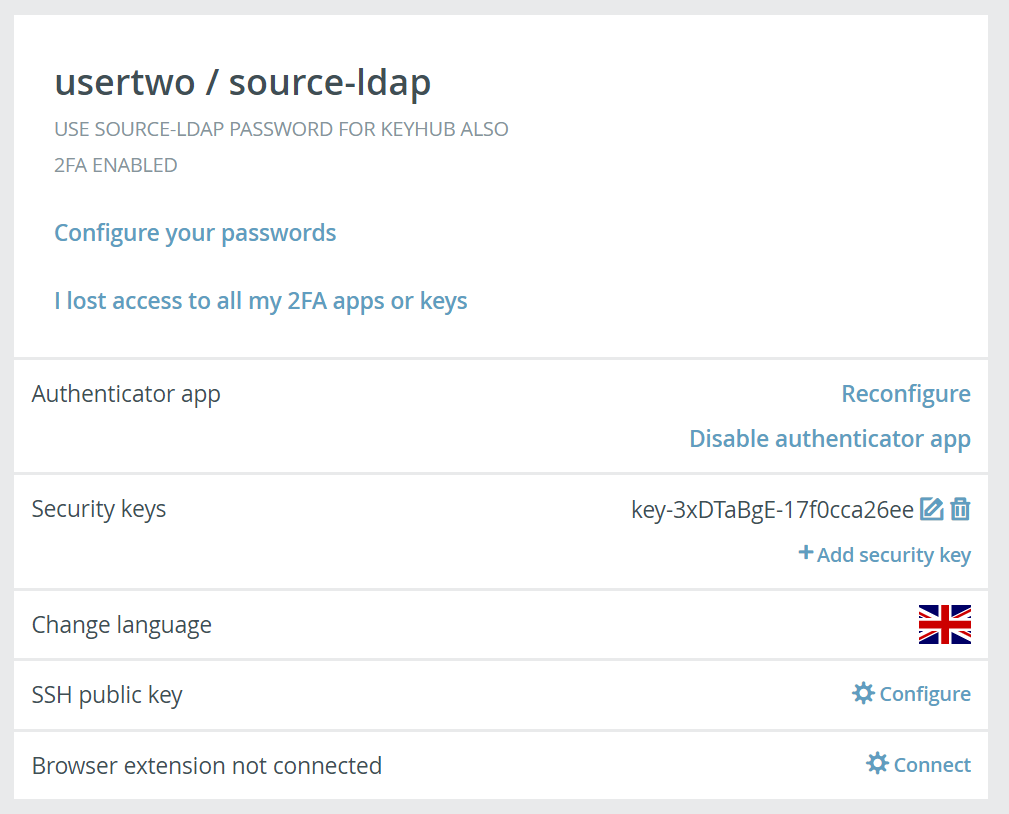Image resolution: width=1009 pixels, height=814 pixels.
Task: Click I lost access to all my 2FA apps
Action: pos(261,301)
